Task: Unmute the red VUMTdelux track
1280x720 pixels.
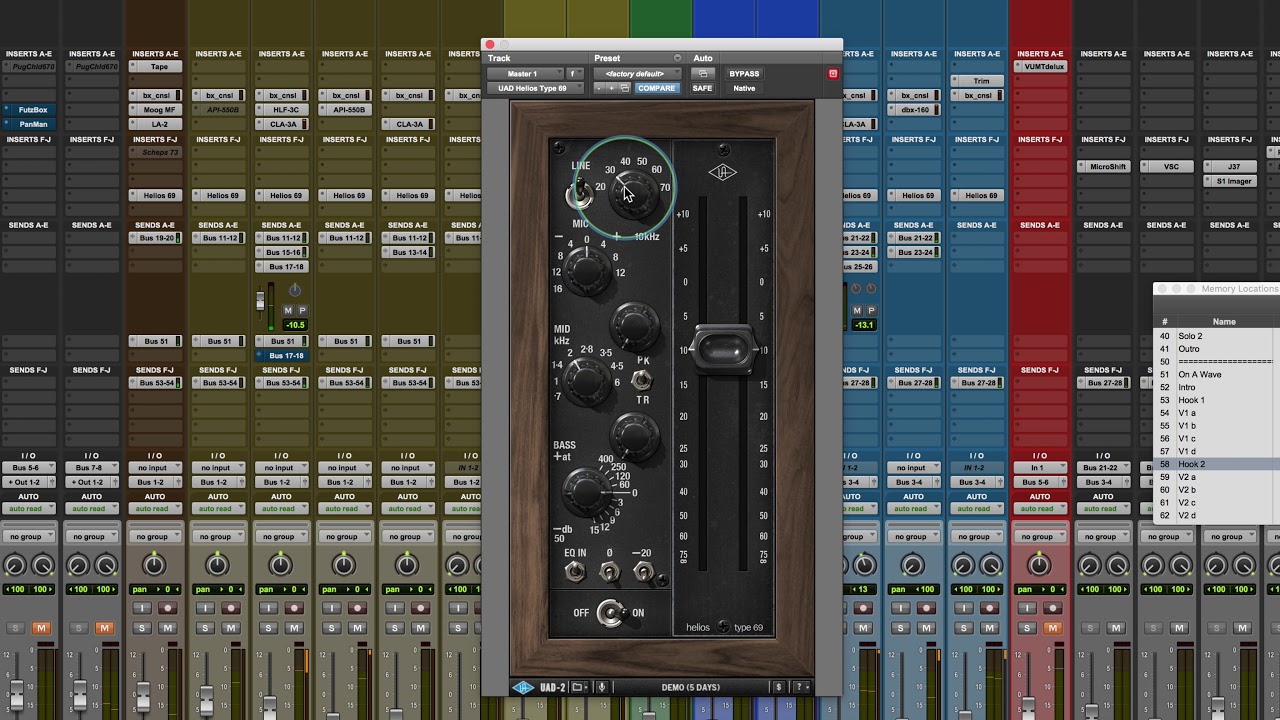Action: point(1051,628)
